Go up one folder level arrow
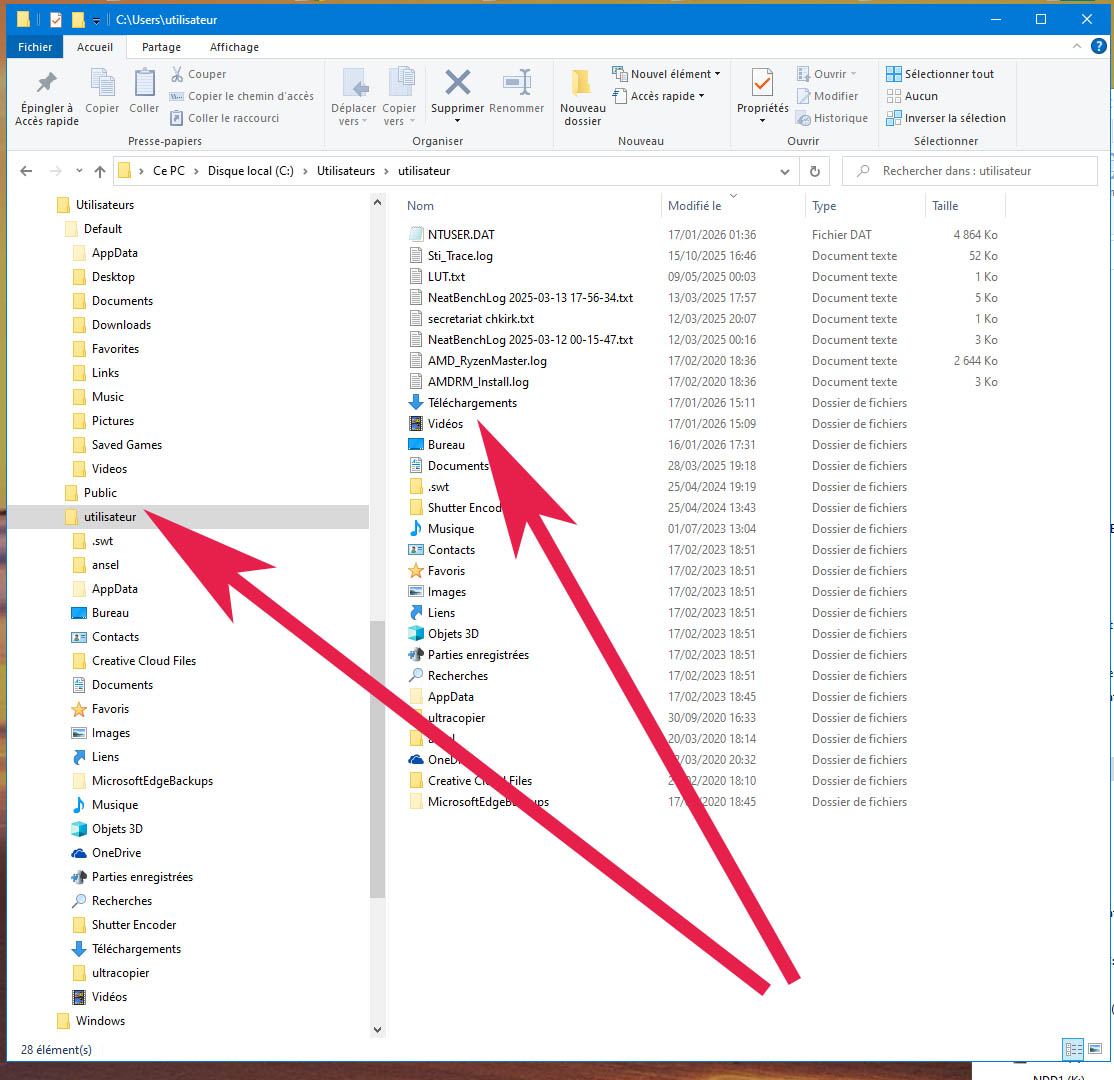Image resolution: width=1114 pixels, height=1080 pixels. pyautogui.click(x=100, y=171)
